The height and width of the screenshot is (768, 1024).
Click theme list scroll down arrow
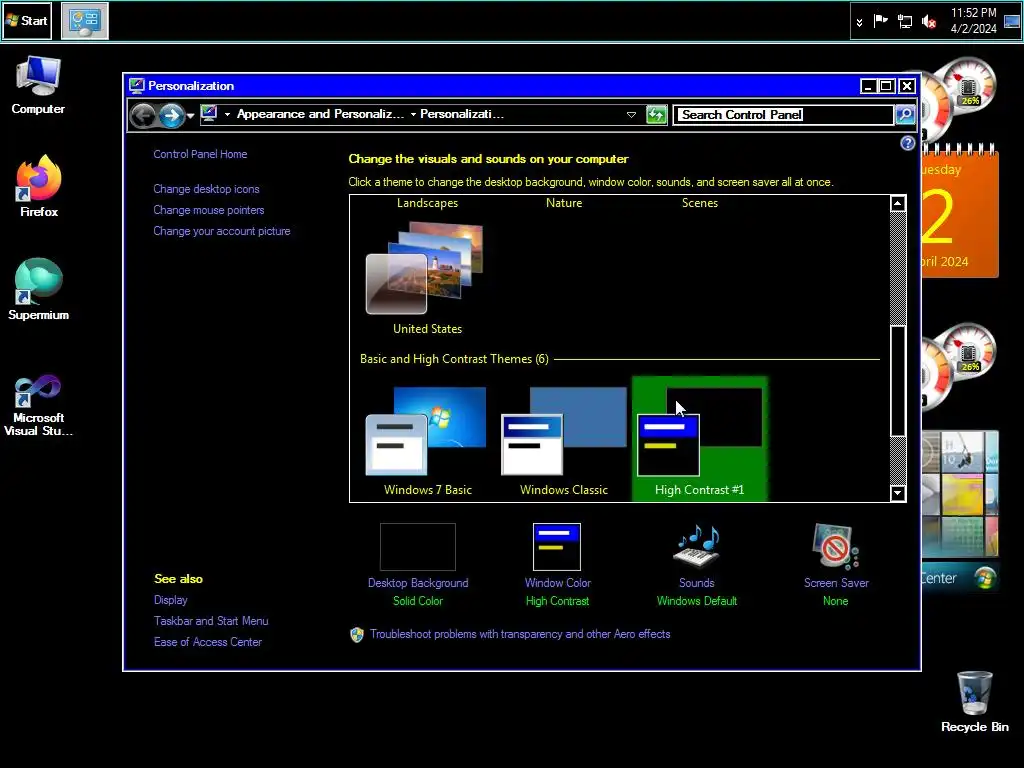(898, 493)
